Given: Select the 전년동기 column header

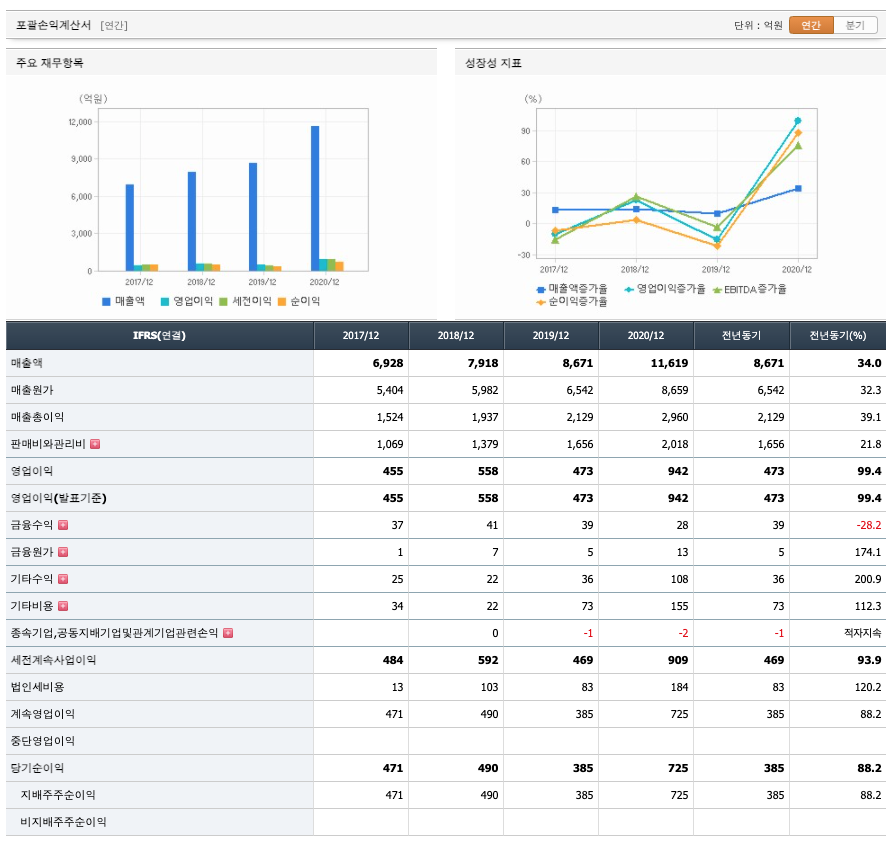Looking at the screenshot, I should coord(741,335).
